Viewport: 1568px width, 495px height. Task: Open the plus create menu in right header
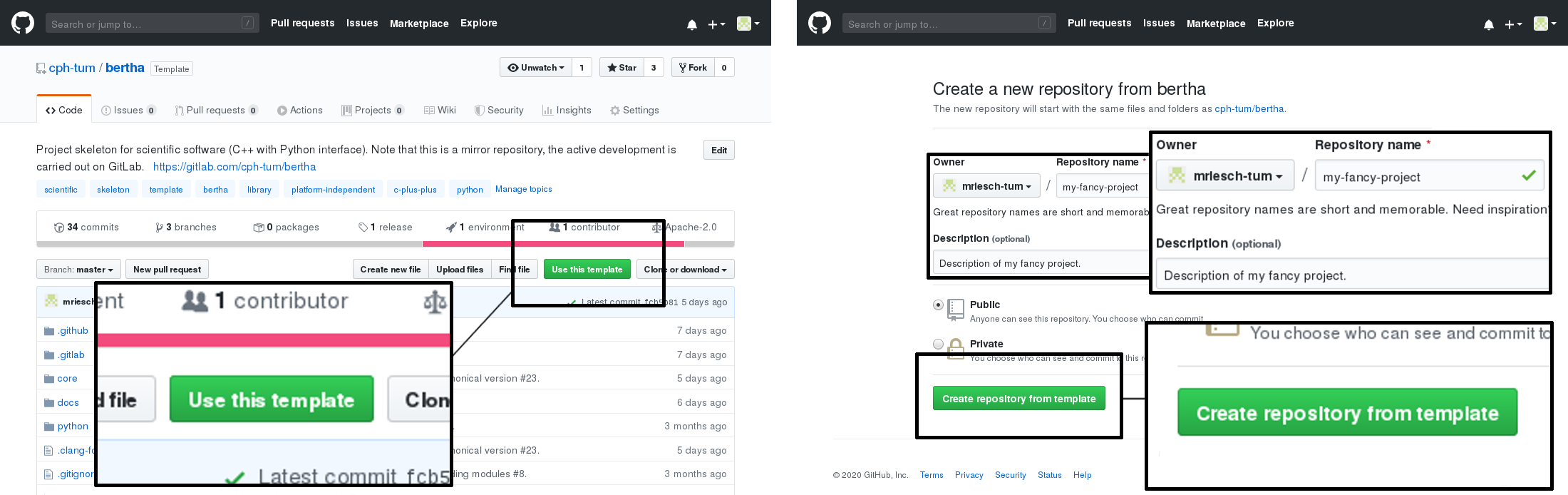point(1513,24)
